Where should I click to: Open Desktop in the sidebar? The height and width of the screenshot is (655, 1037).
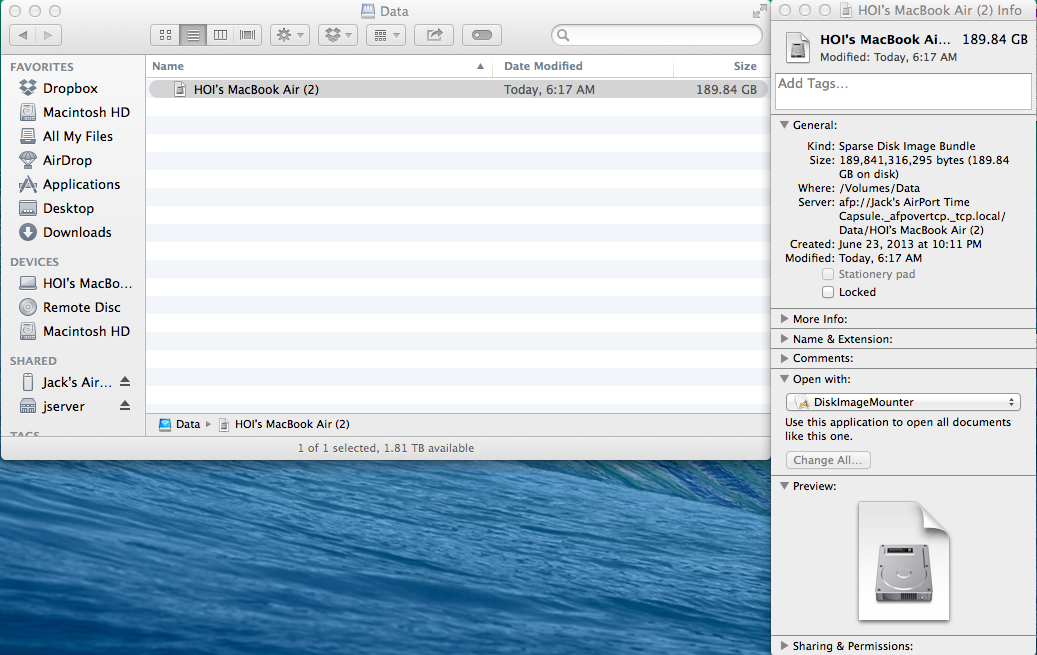tap(68, 208)
